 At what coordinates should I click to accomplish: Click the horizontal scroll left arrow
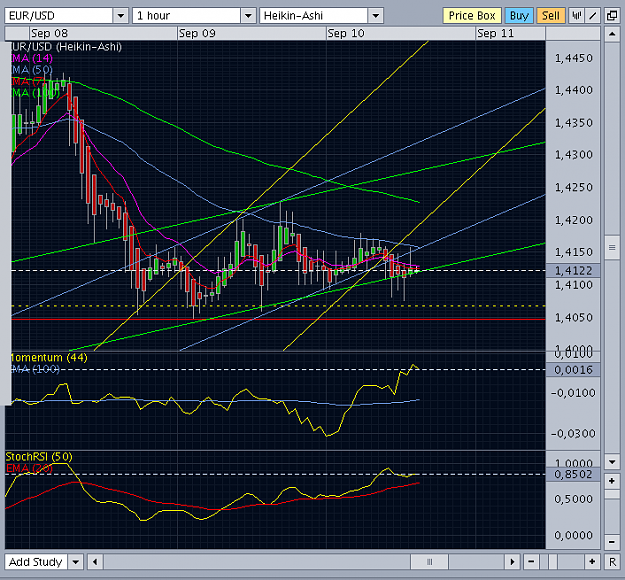click(95, 562)
